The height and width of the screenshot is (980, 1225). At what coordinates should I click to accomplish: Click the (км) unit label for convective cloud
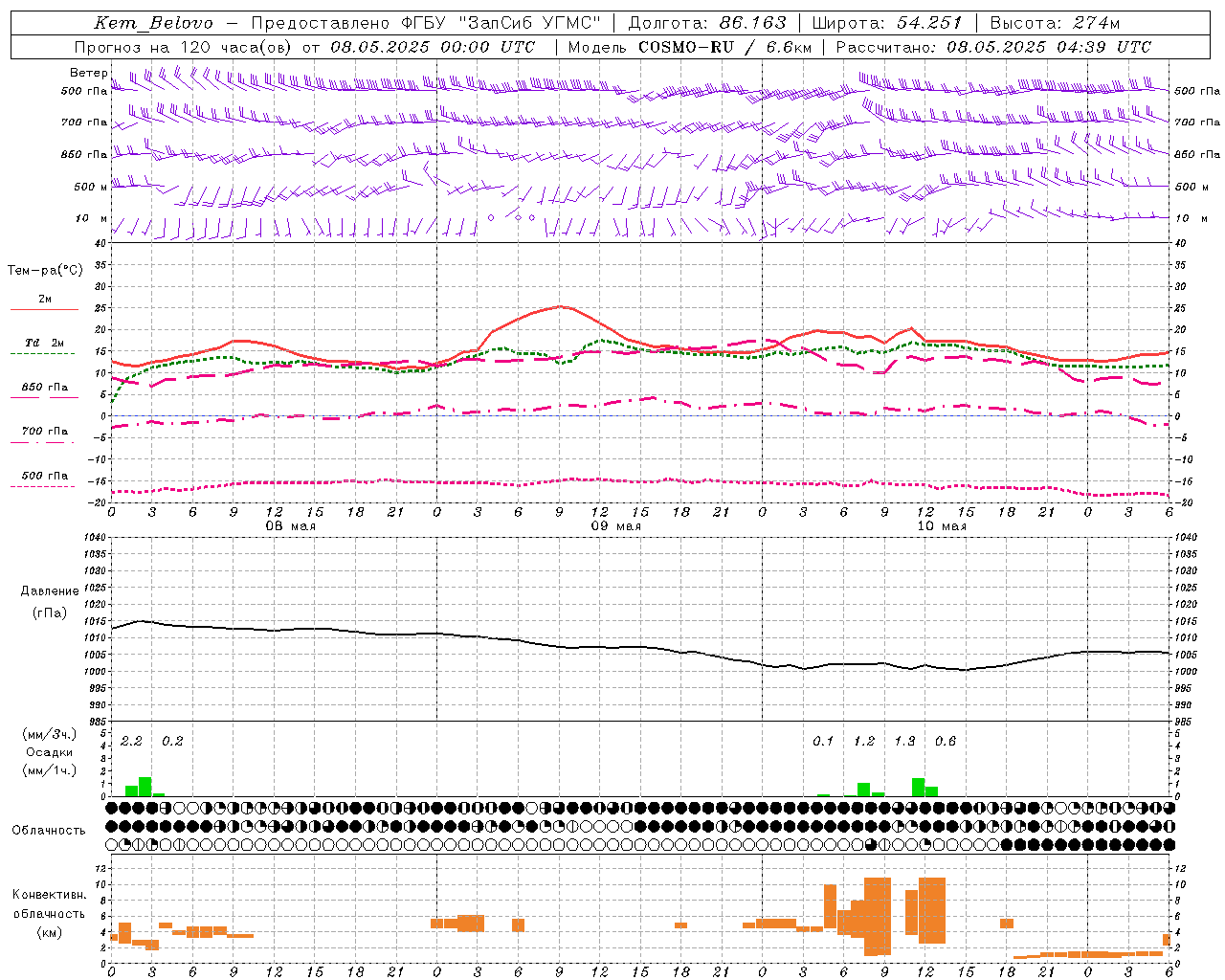(x=50, y=932)
